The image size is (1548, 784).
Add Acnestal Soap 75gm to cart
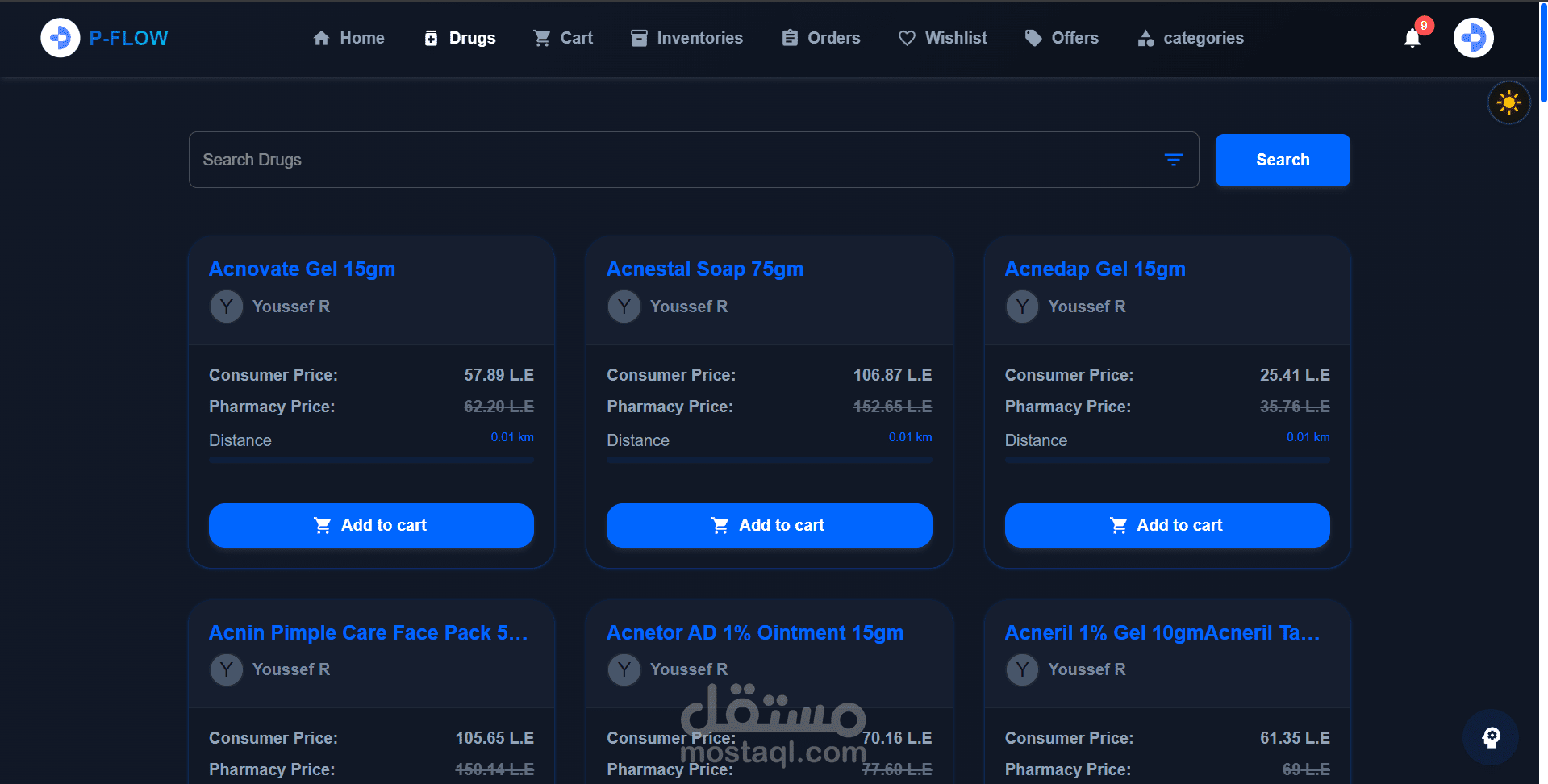click(x=770, y=525)
